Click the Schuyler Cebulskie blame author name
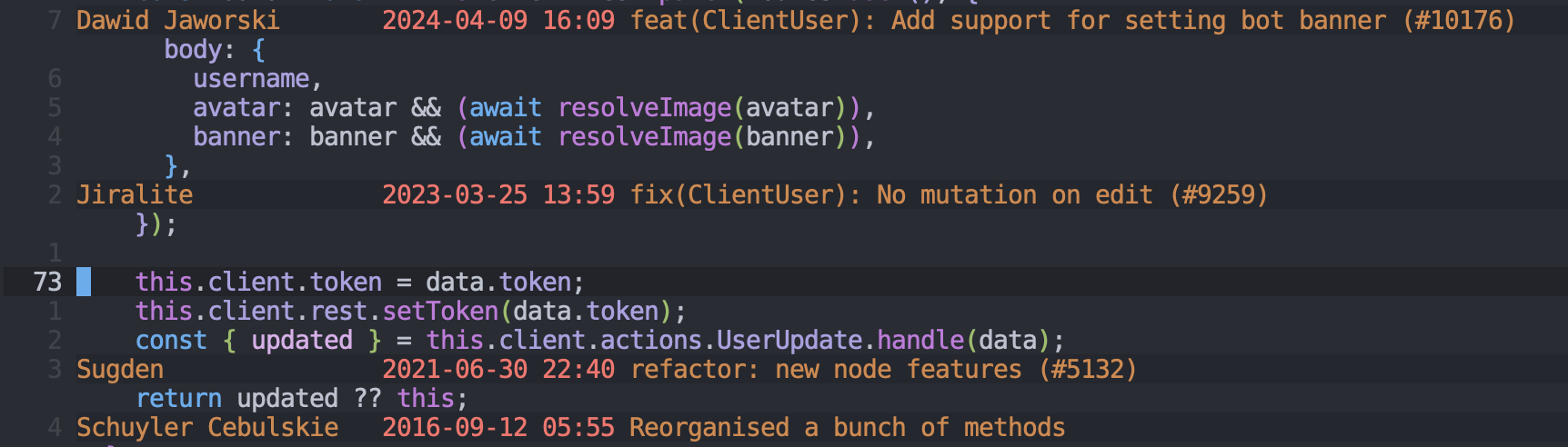This screenshot has height=447, width=1568. point(207,427)
